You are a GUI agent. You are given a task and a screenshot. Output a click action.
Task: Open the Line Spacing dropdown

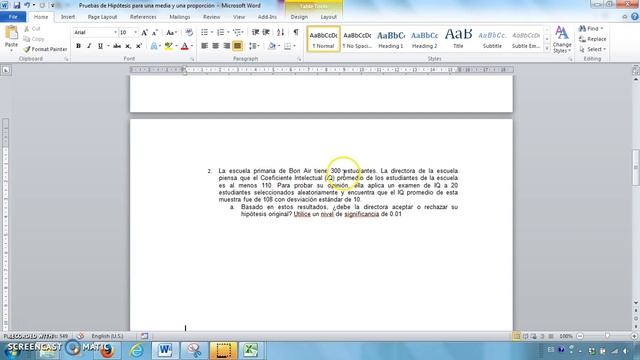(x=254, y=46)
